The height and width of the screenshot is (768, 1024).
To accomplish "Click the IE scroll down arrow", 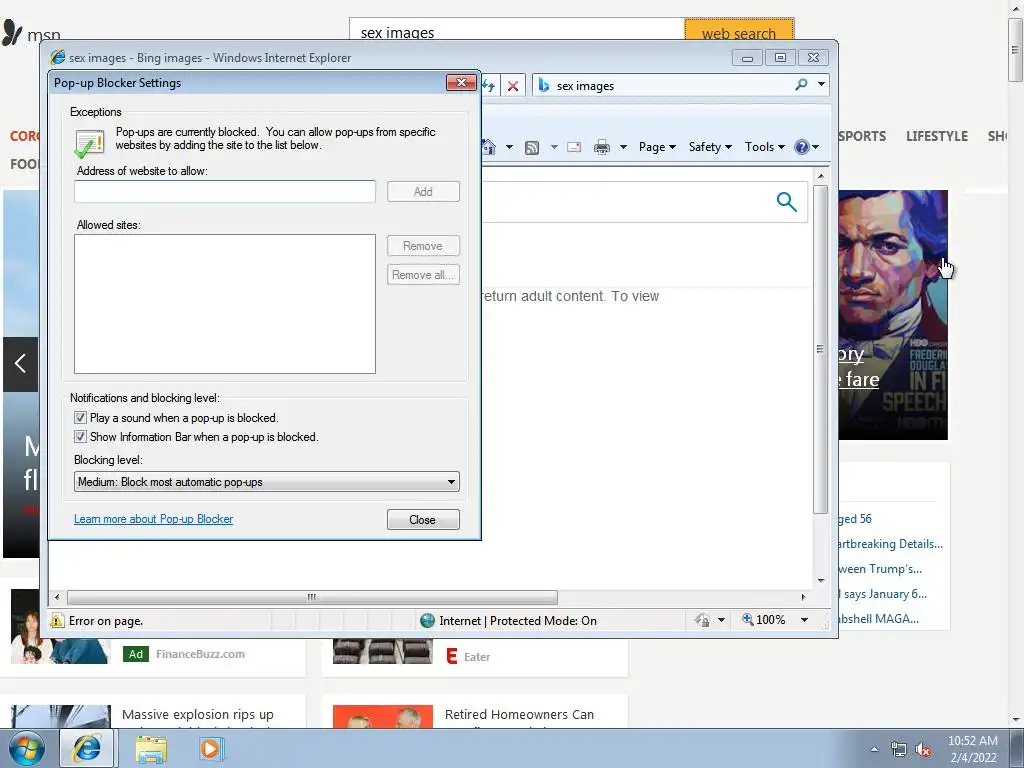I will pyautogui.click(x=821, y=581).
